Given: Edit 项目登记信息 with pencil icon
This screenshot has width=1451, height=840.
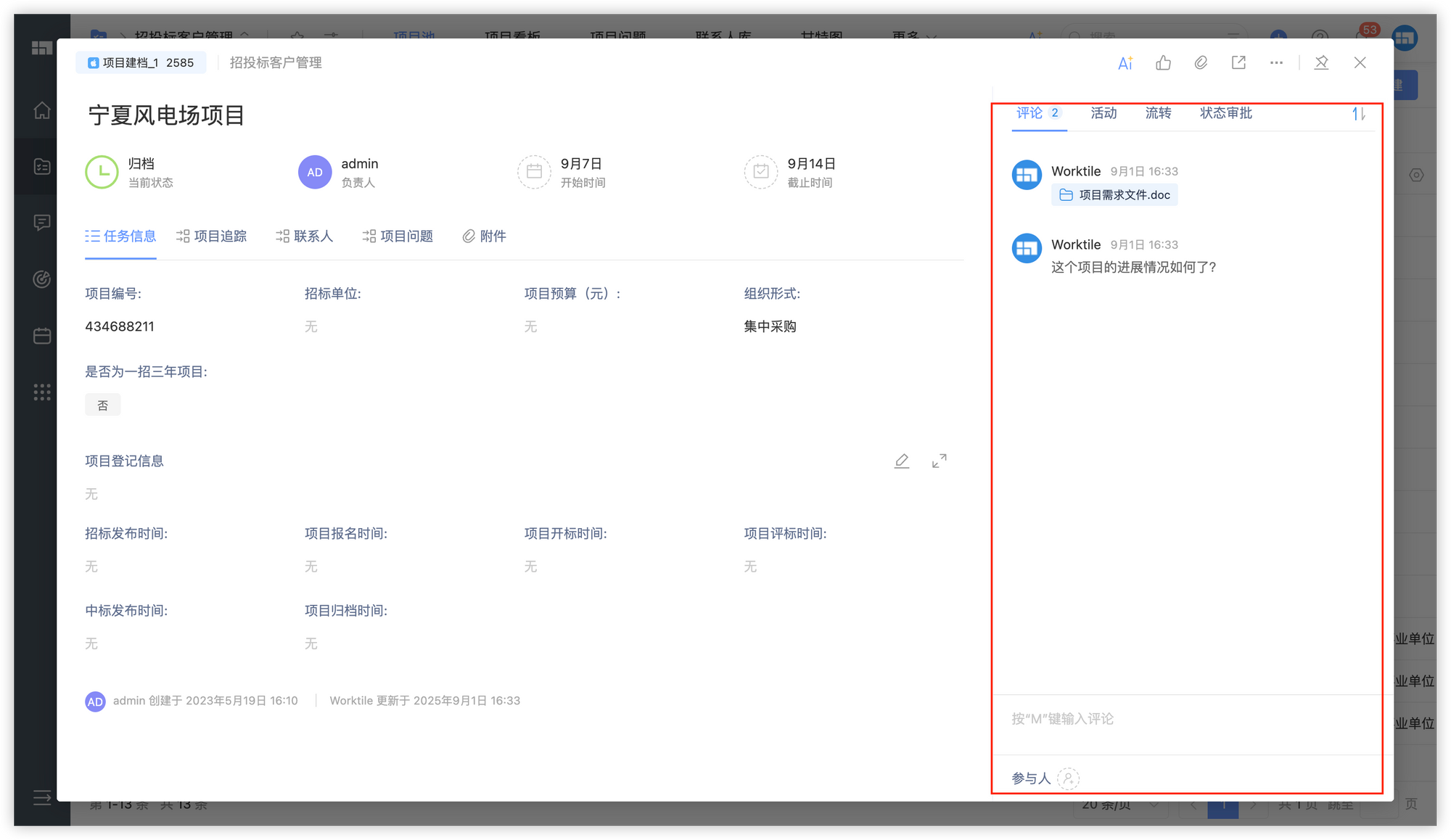Looking at the screenshot, I should coord(901,461).
